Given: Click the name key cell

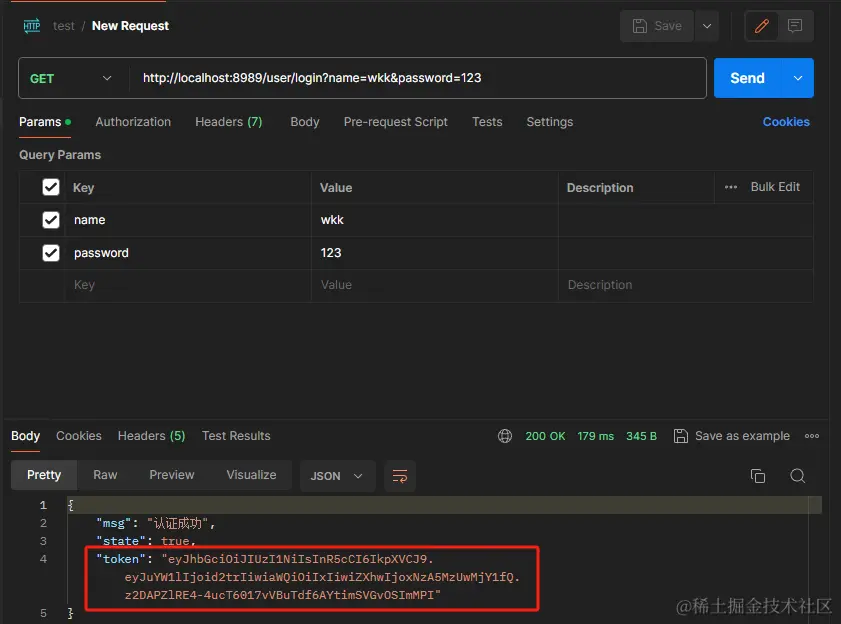Looking at the screenshot, I should click(x=188, y=220).
